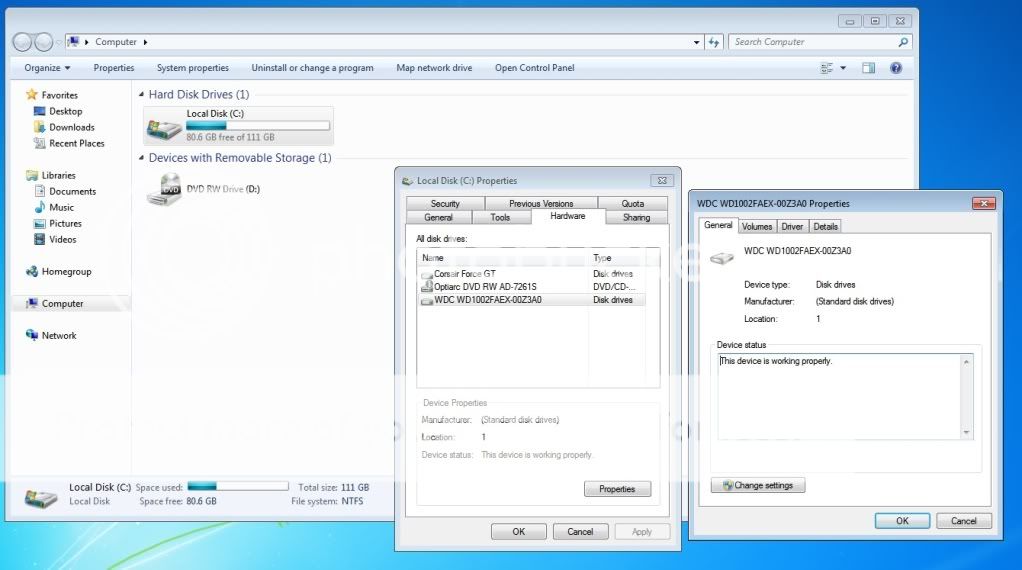
Task: Click the Device status scrollbar down arrow
Action: pos(966,432)
